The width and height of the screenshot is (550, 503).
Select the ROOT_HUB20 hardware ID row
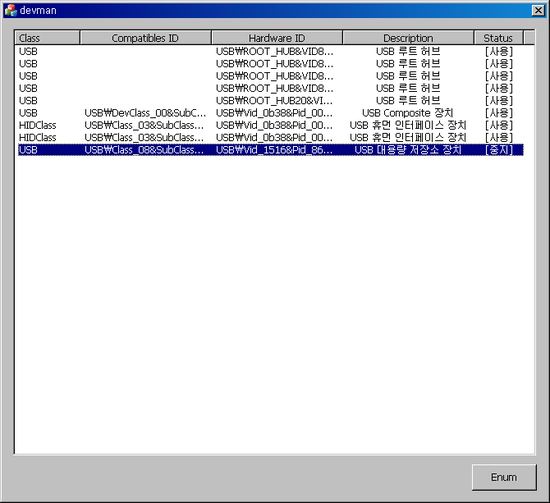[x=270, y=101]
